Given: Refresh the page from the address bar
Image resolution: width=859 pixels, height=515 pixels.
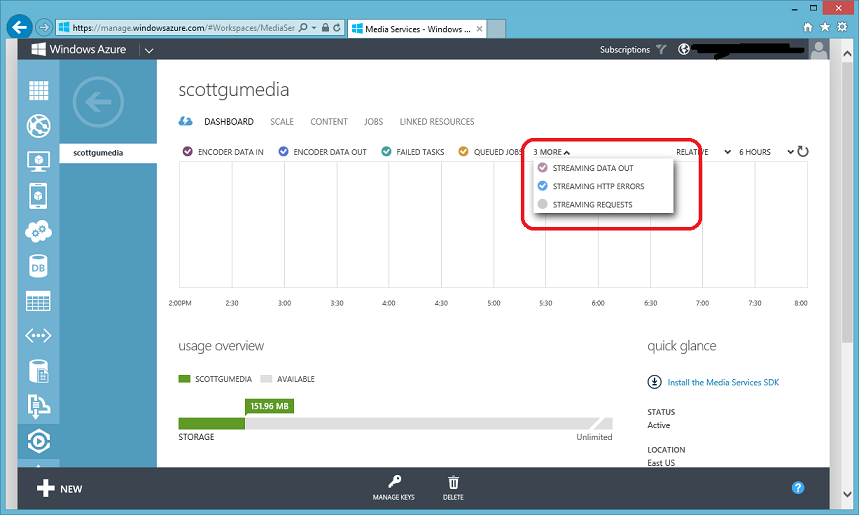Looking at the screenshot, I should coord(337,27).
